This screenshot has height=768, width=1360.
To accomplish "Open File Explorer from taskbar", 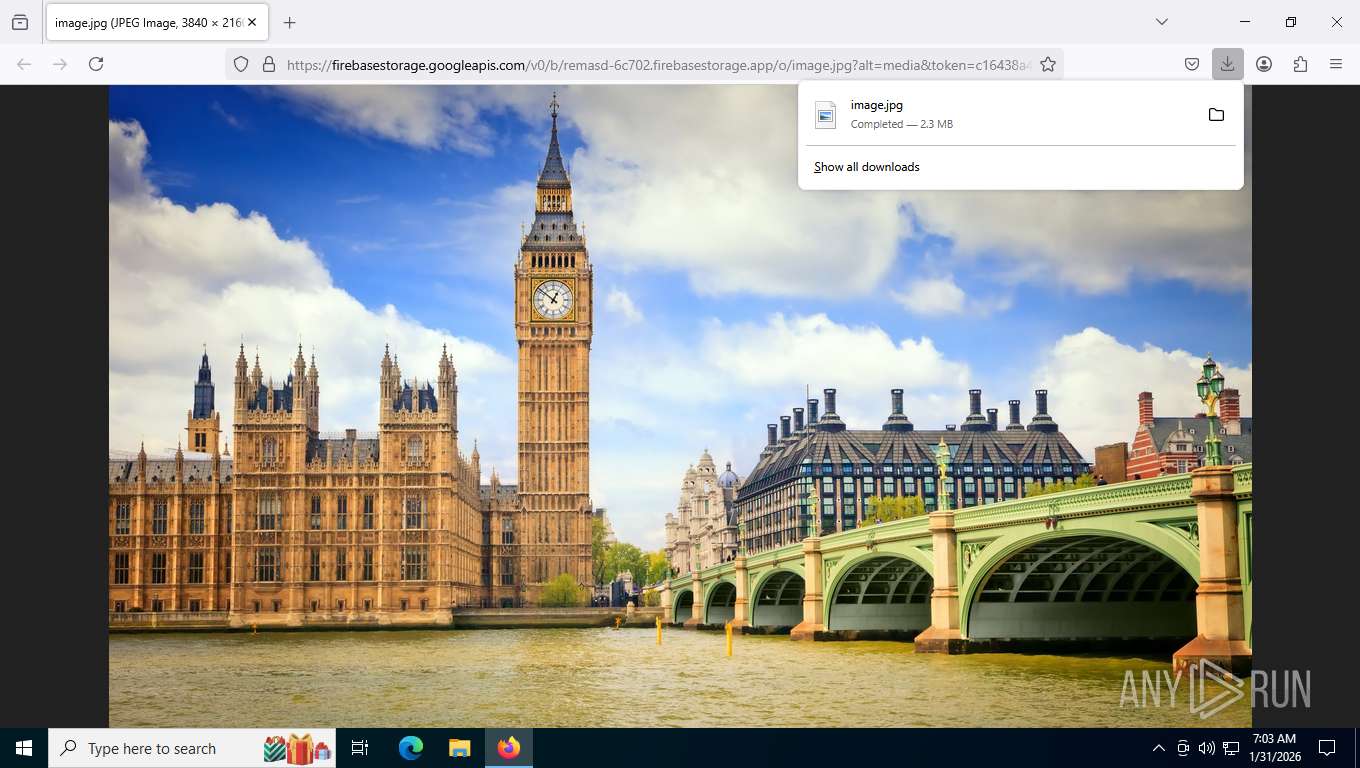I will click(459, 748).
